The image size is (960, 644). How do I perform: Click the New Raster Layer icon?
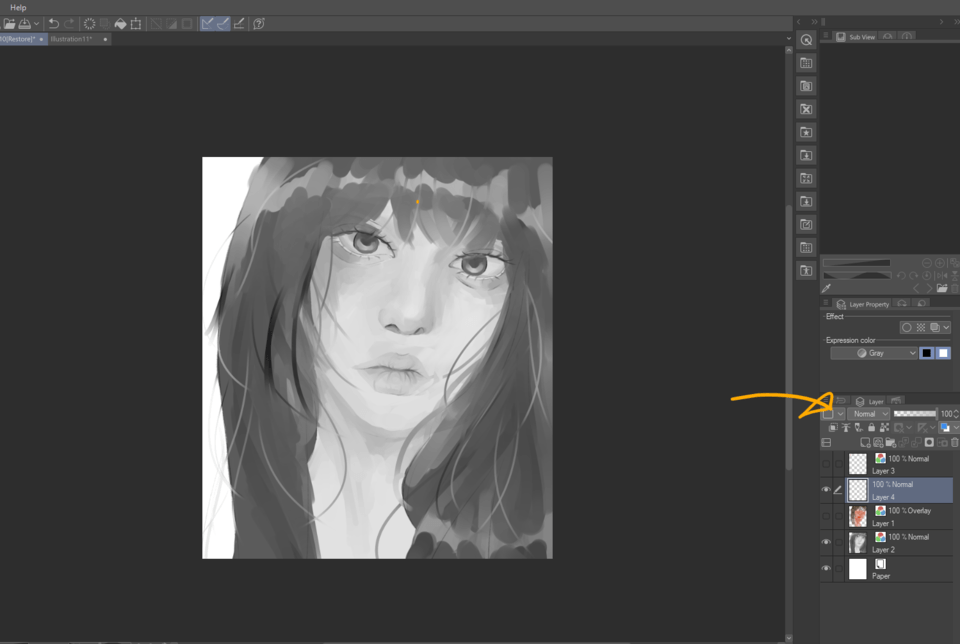coord(867,442)
